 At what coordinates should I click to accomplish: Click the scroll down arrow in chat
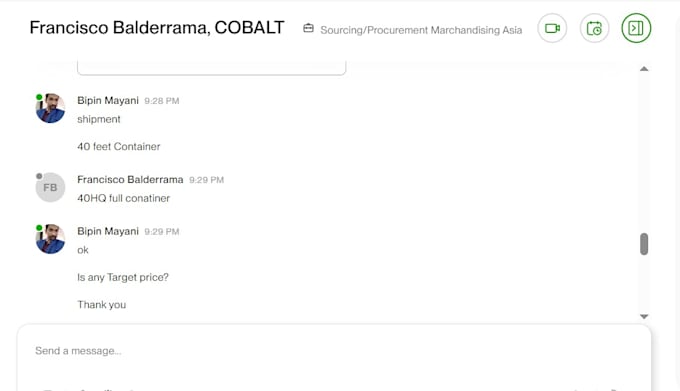coord(644,316)
